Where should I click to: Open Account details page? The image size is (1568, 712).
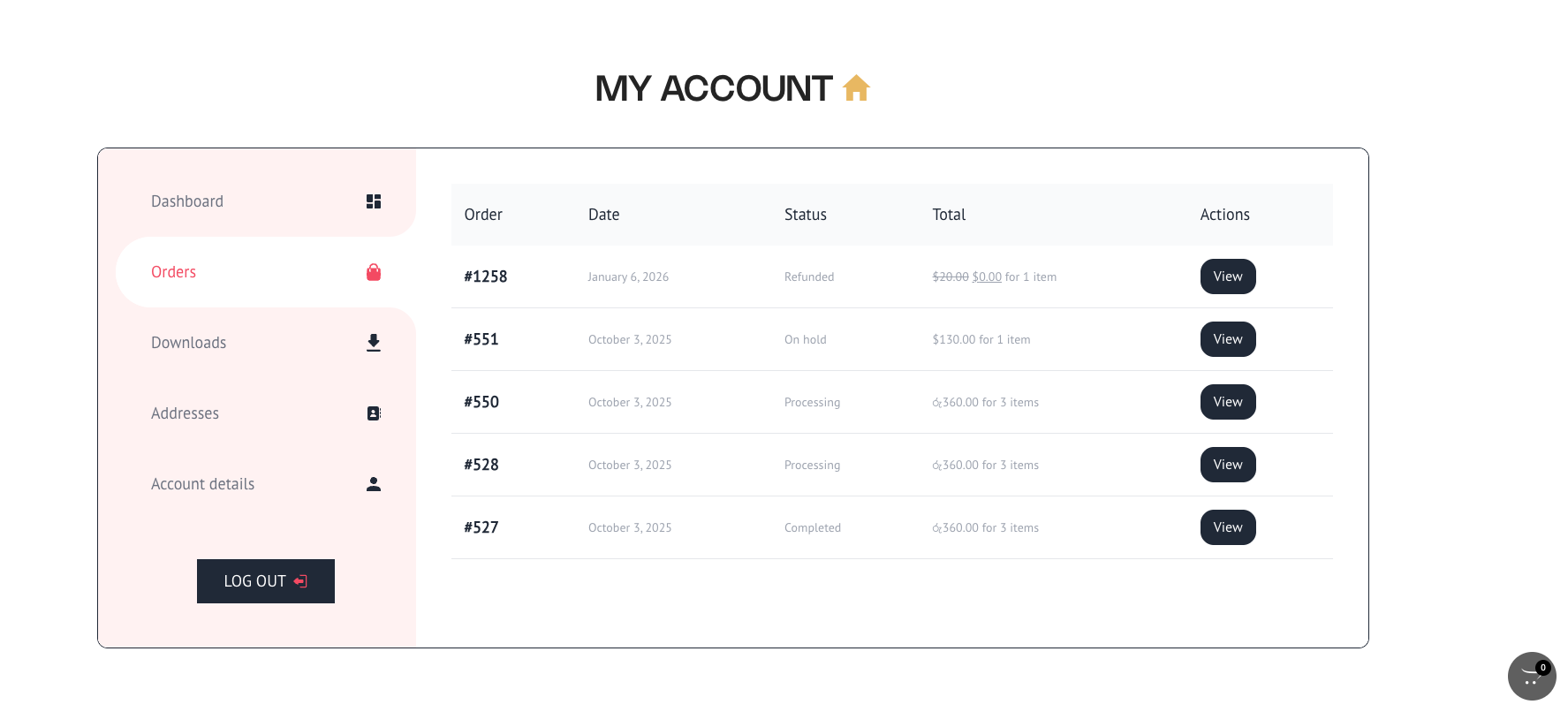[x=203, y=484]
